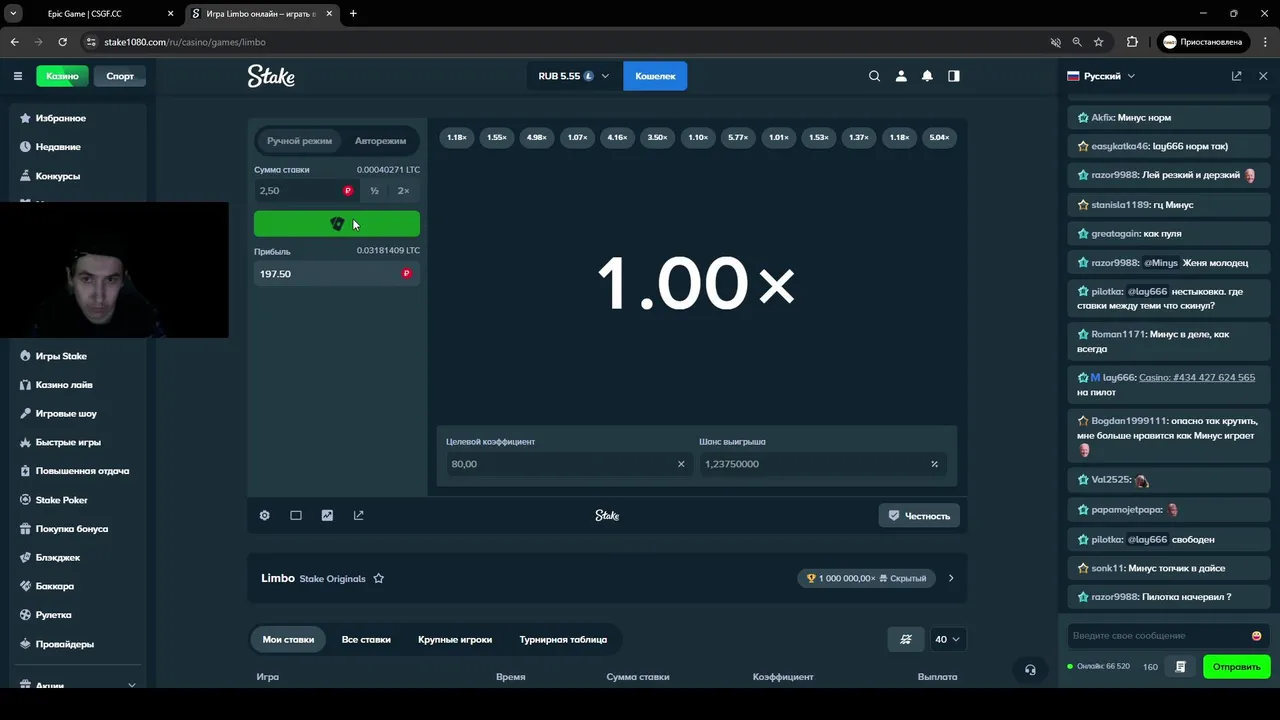Toggle the live bets feed icon
Image resolution: width=1280 pixels, height=720 pixels.
click(x=906, y=639)
